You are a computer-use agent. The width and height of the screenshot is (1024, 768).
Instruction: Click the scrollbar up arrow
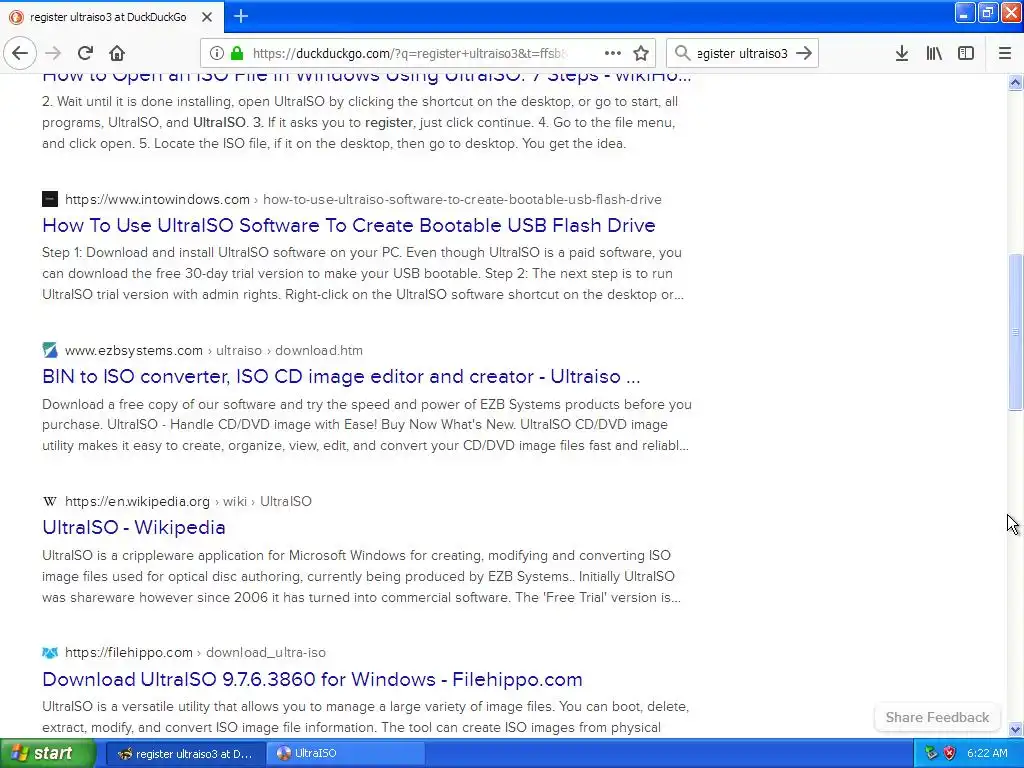[x=1015, y=82]
